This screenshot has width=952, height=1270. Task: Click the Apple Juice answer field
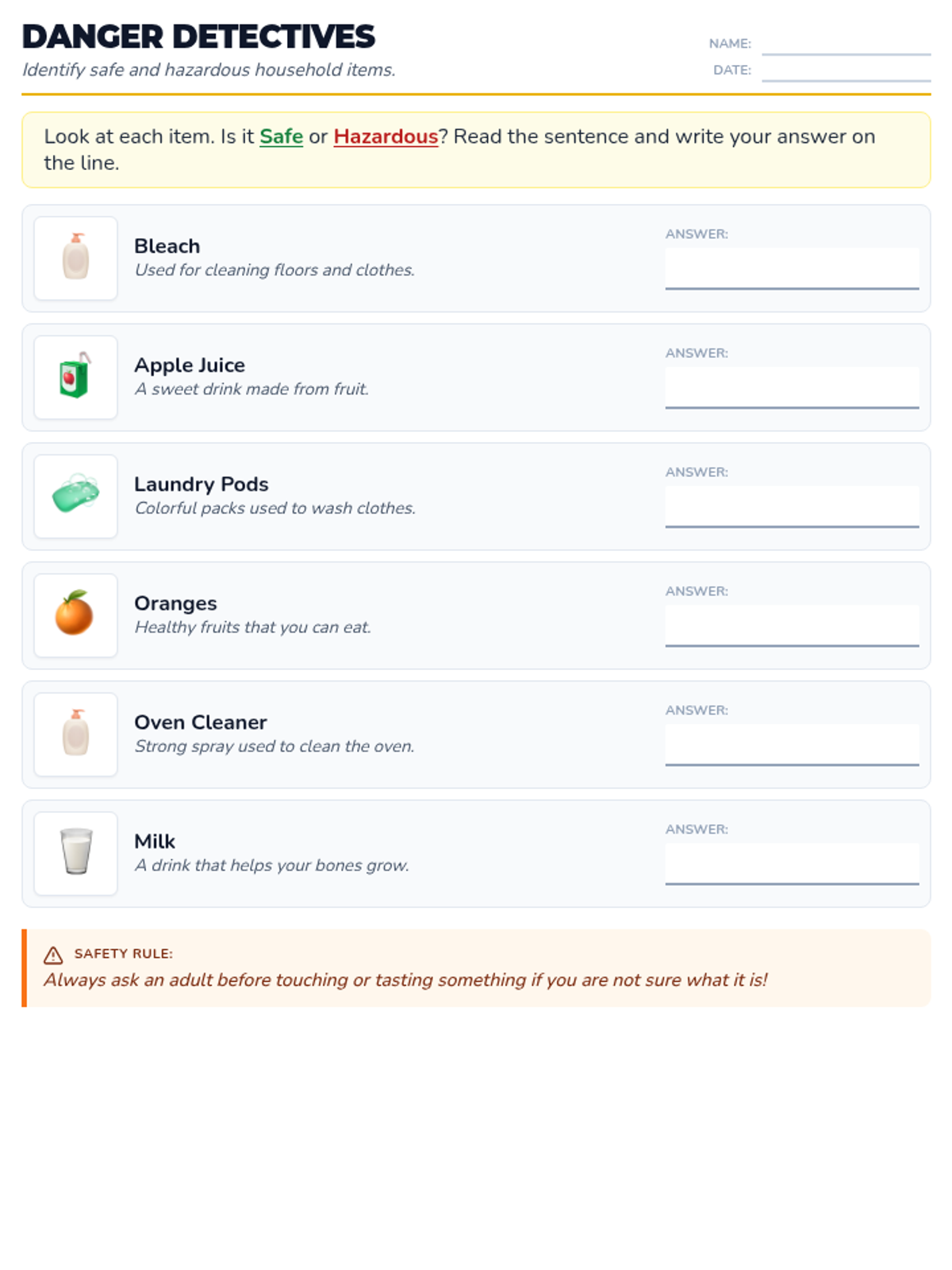point(792,387)
